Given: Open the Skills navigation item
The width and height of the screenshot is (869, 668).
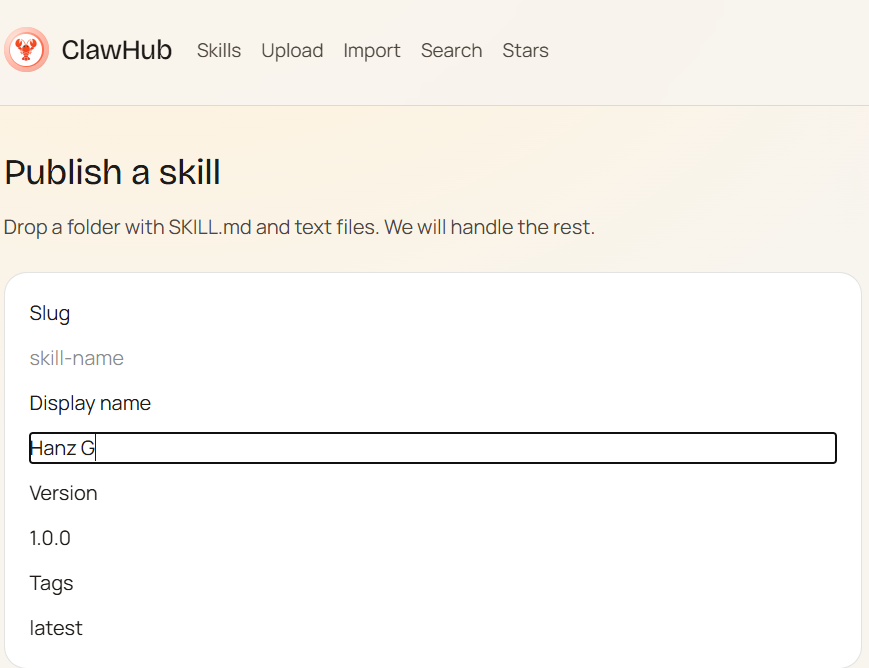Looking at the screenshot, I should coord(219,50).
